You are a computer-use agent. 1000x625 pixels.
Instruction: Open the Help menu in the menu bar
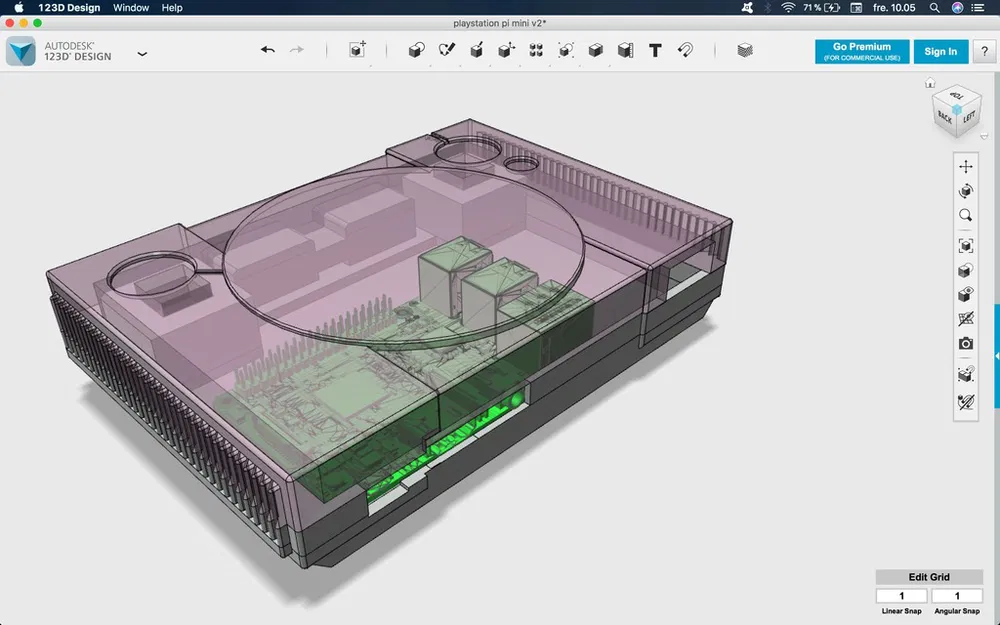point(171,7)
